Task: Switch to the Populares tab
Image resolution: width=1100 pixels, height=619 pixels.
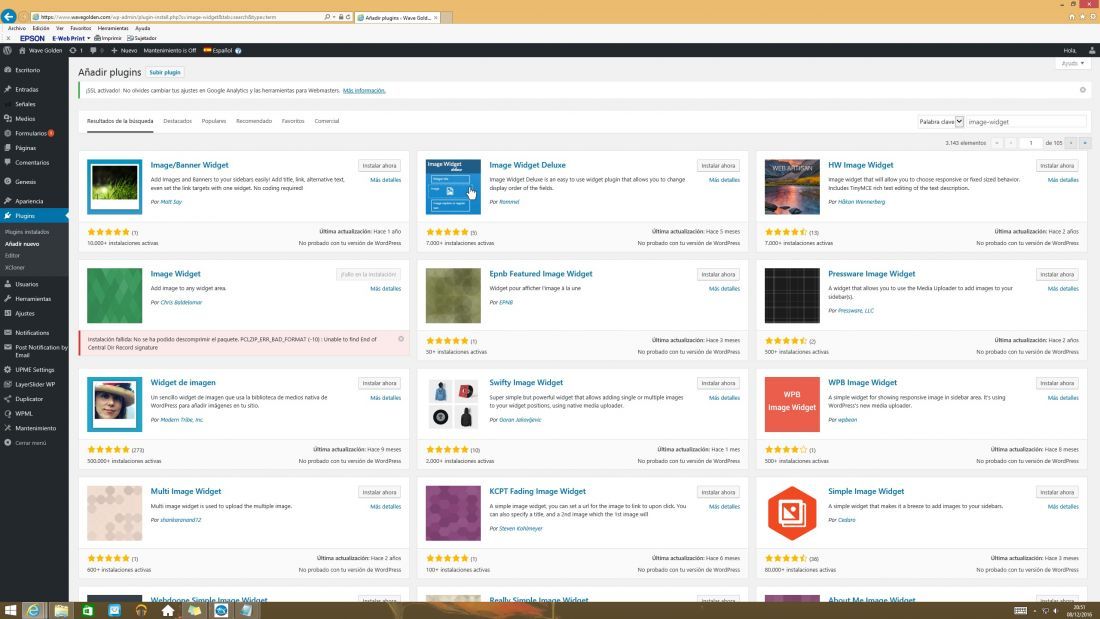Action: [214, 121]
